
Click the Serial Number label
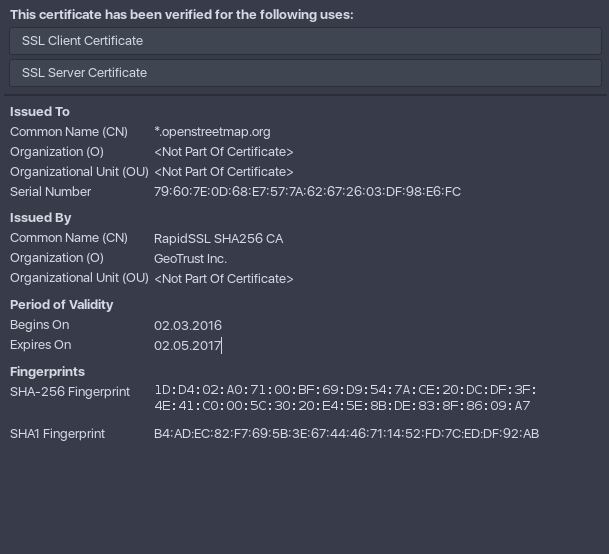point(50,192)
